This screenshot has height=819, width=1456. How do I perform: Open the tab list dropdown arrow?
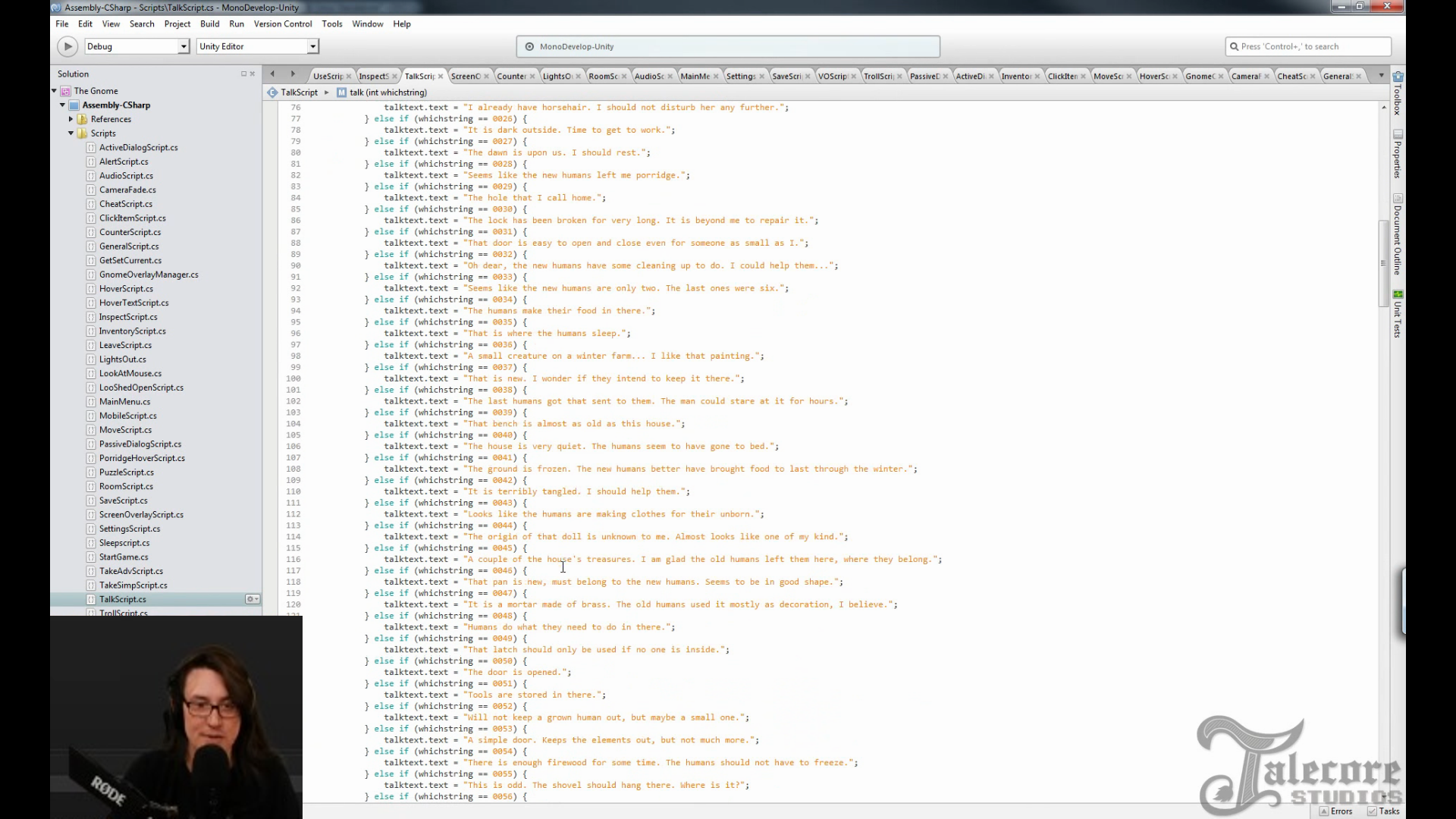[1381, 75]
